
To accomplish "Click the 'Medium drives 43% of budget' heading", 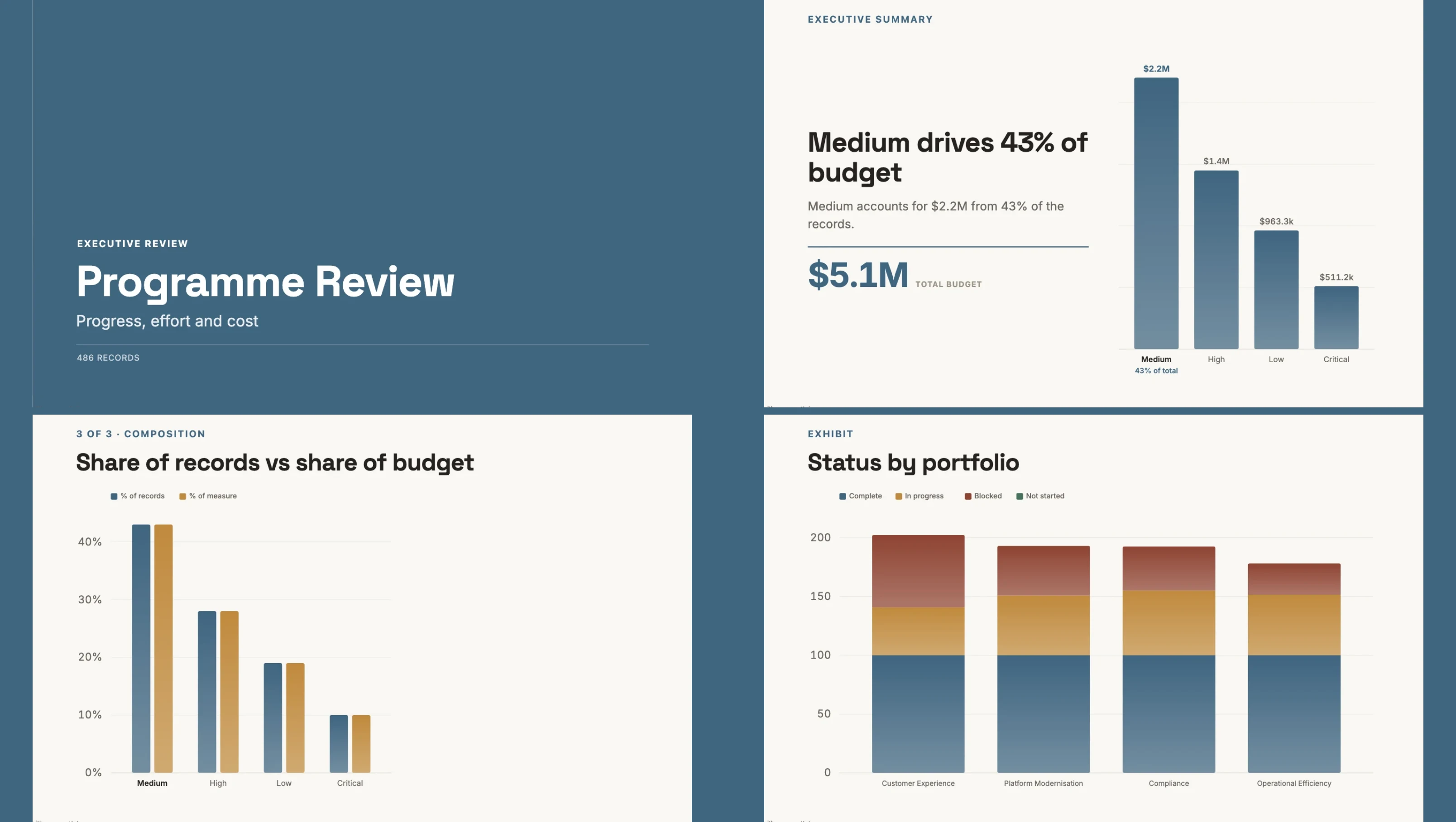I will click(x=947, y=157).
